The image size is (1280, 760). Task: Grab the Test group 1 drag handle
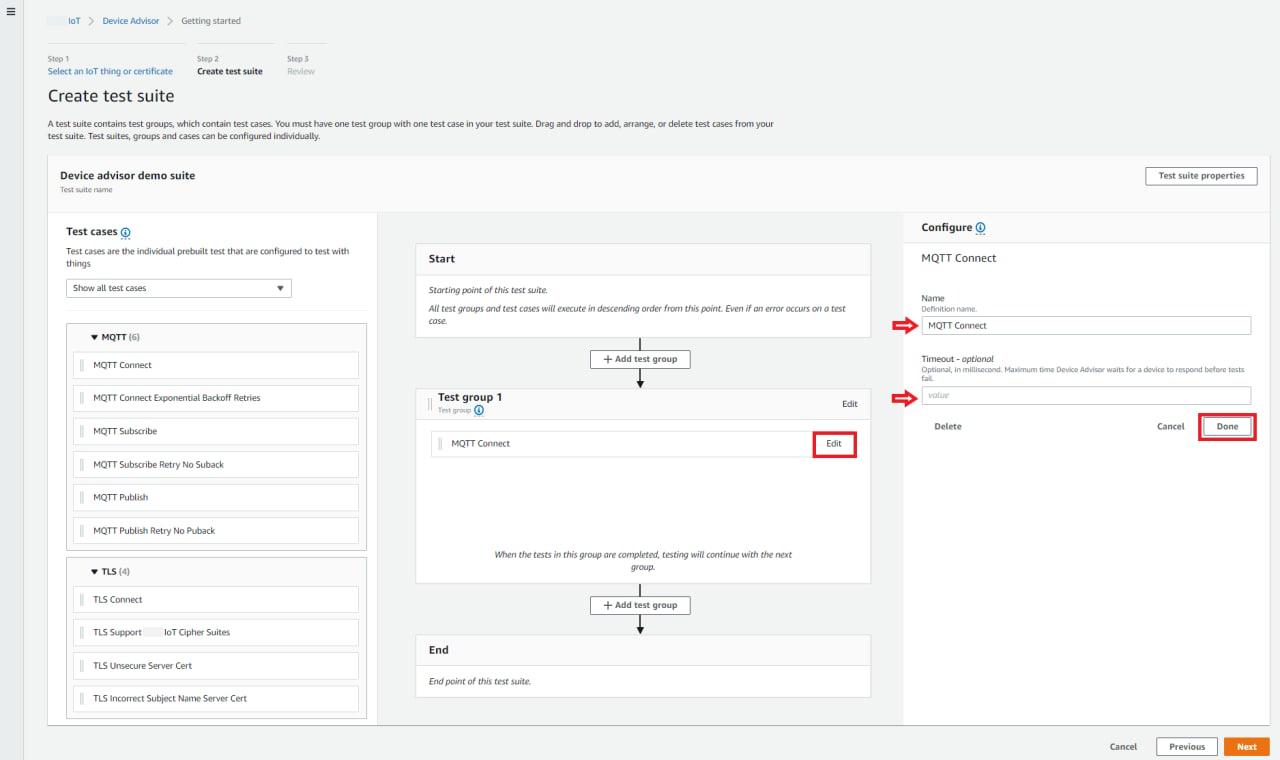pos(430,404)
